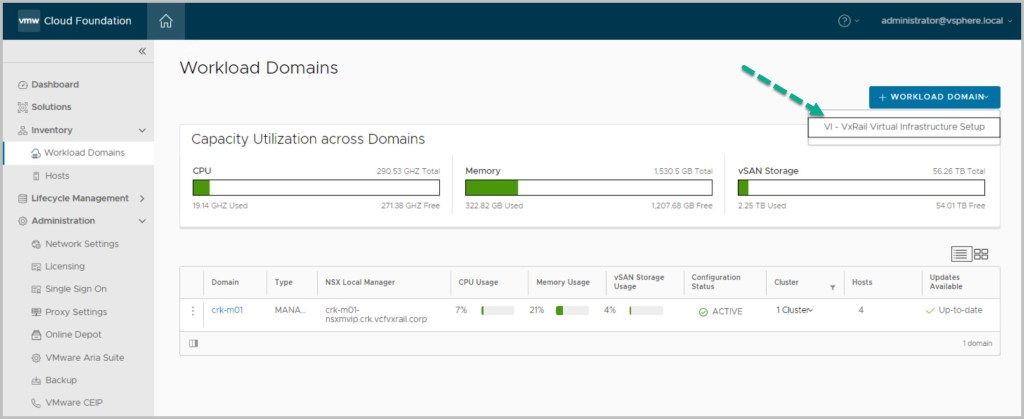
Task: Open Dashboard from the sidebar
Action: click(x=54, y=85)
